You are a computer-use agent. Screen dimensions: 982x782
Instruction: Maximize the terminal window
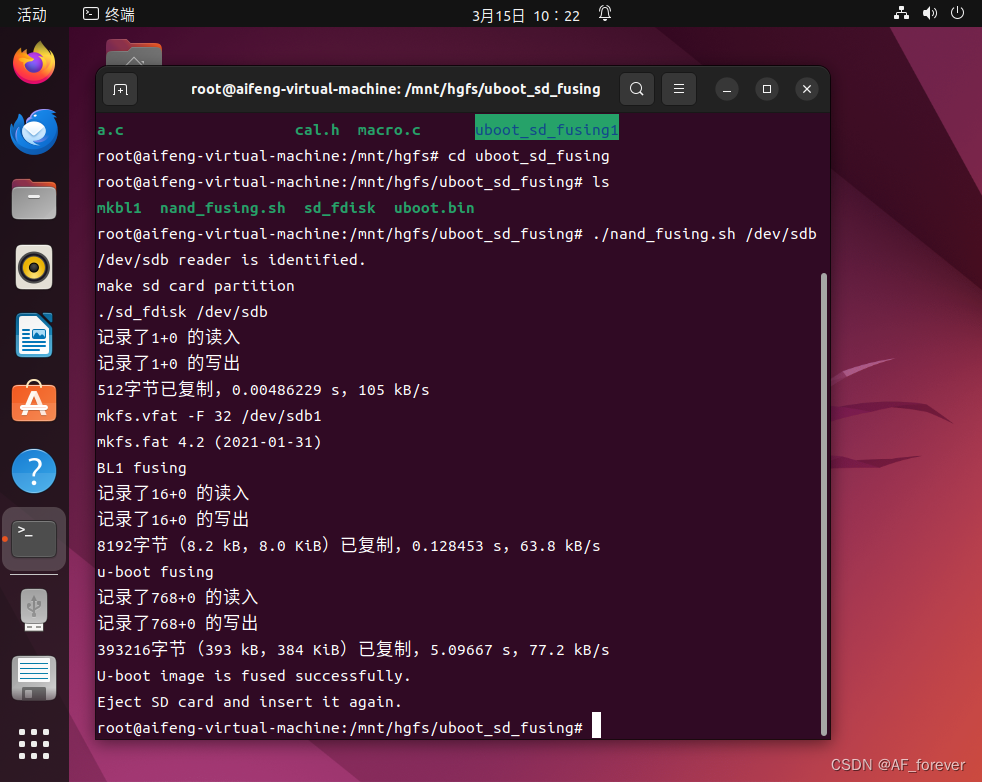click(767, 90)
